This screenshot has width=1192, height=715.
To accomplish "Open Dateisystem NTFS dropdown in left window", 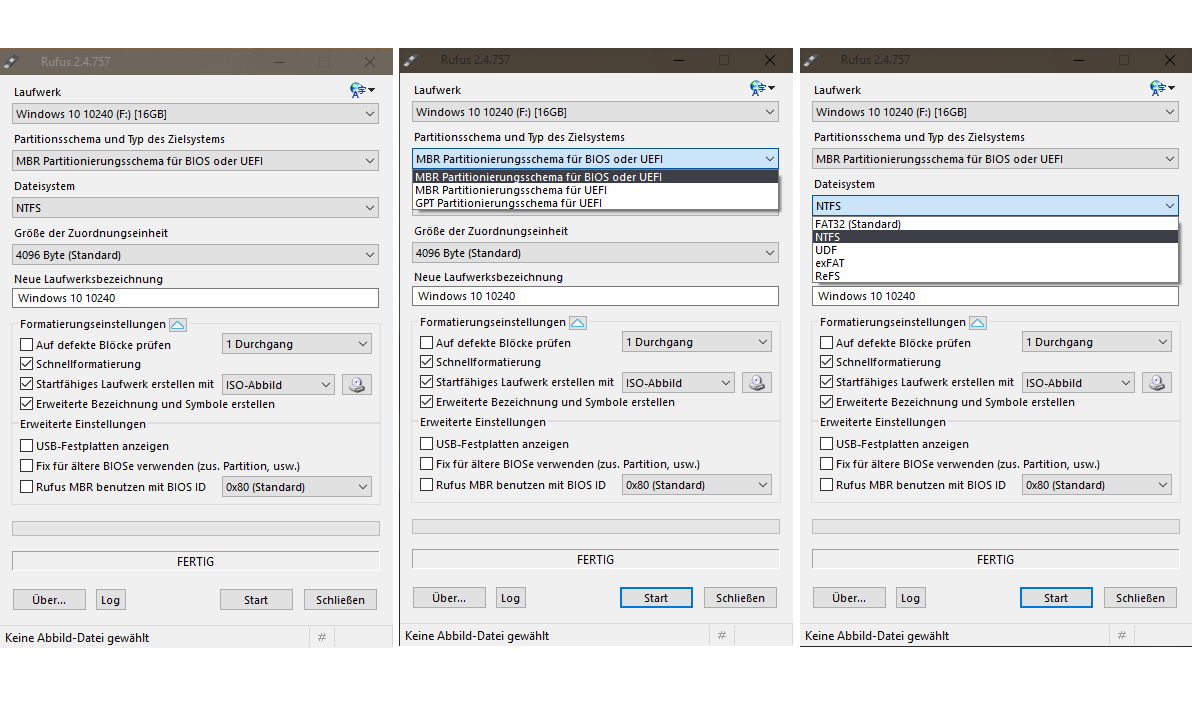I will click(x=195, y=208).
